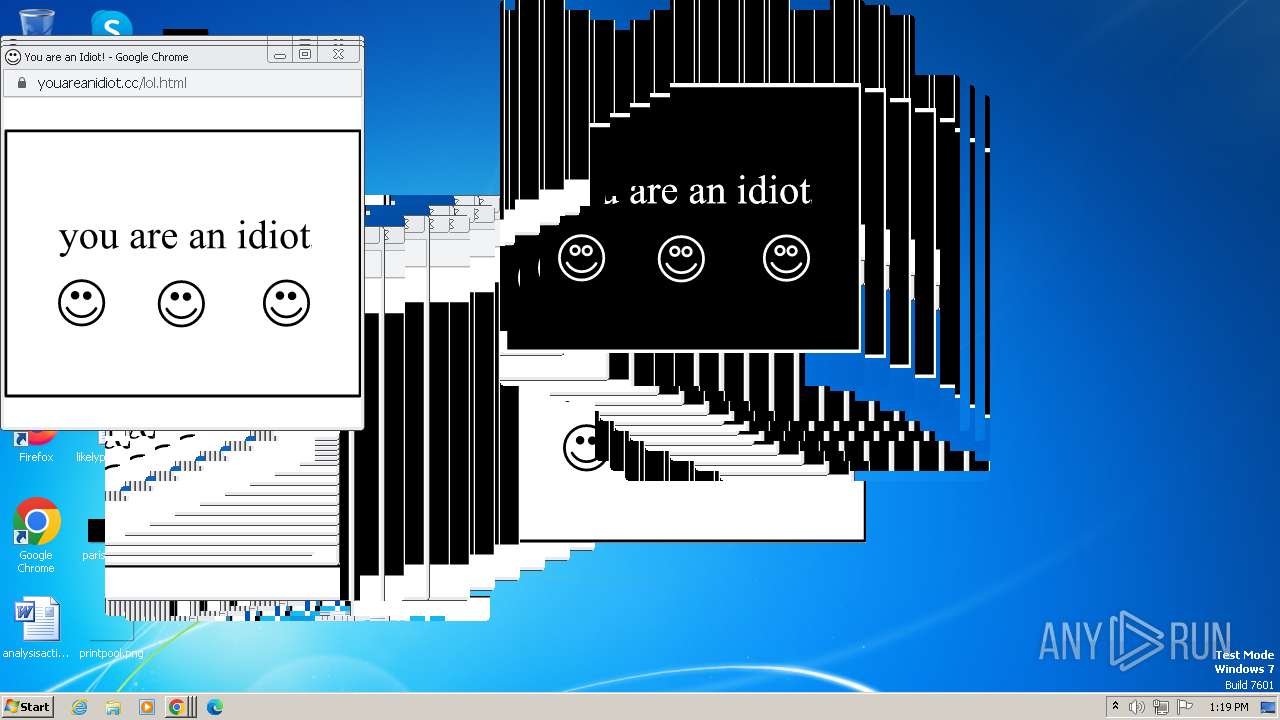Open the 1:19 PM clock
This screenshot has height=720, width=1280.
click(1228, 707)
